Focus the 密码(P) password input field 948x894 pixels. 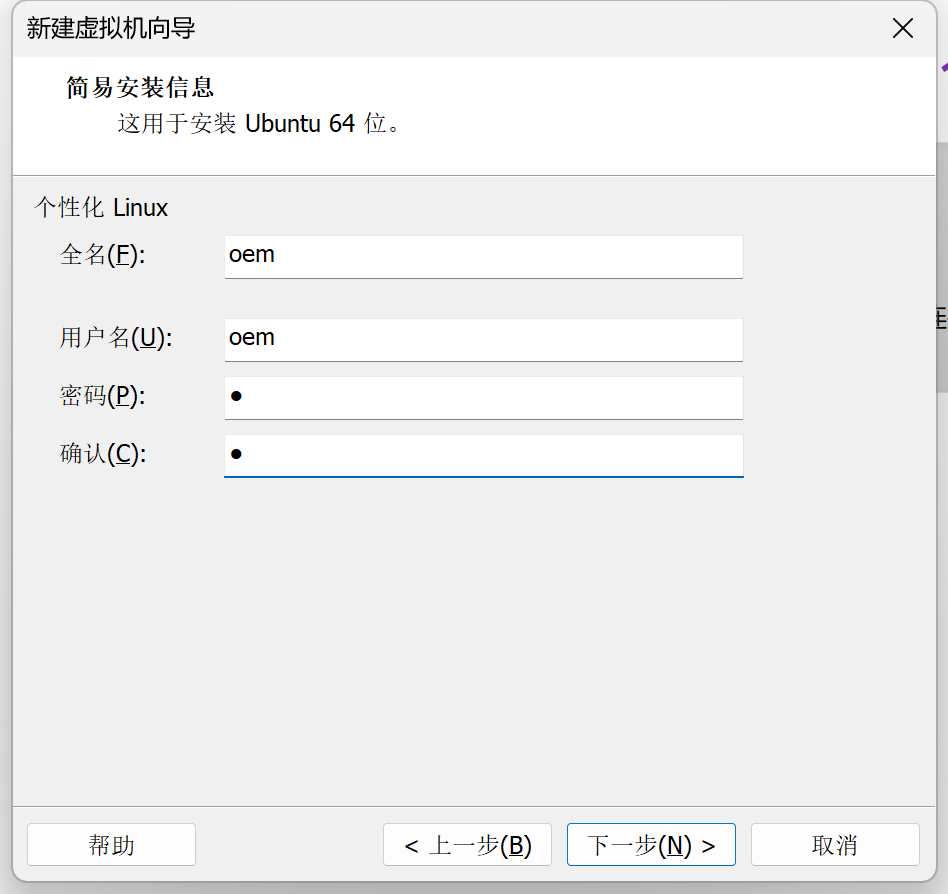click(483, 398)
